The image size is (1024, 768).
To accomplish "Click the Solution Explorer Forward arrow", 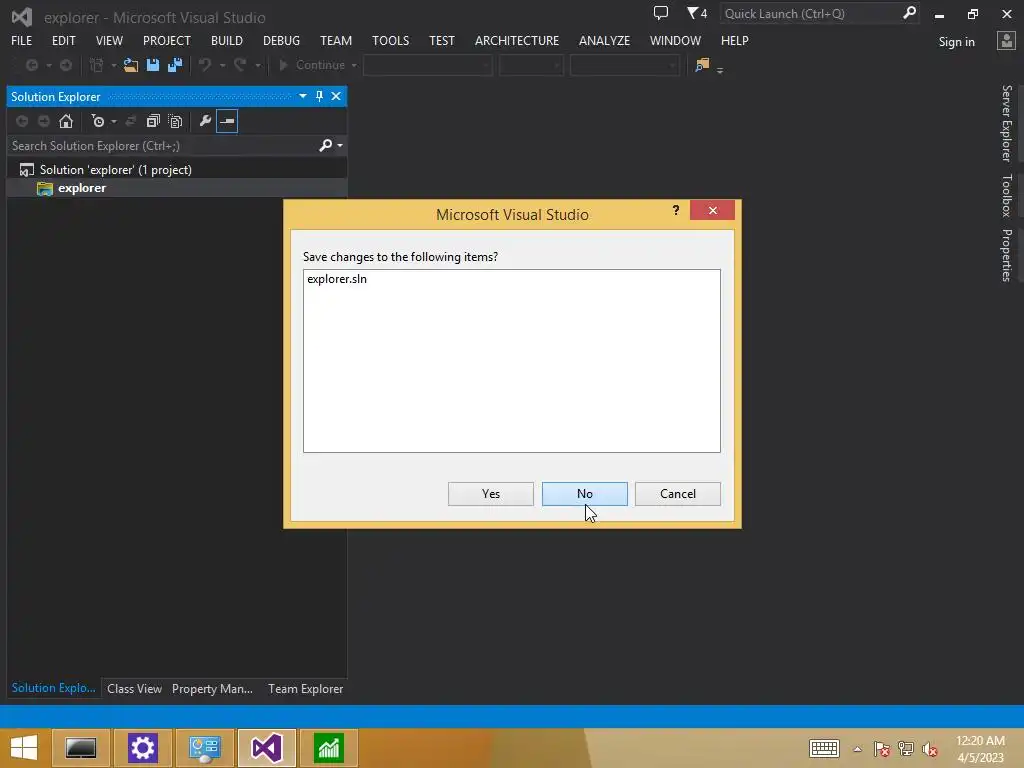I will [44, 121].
